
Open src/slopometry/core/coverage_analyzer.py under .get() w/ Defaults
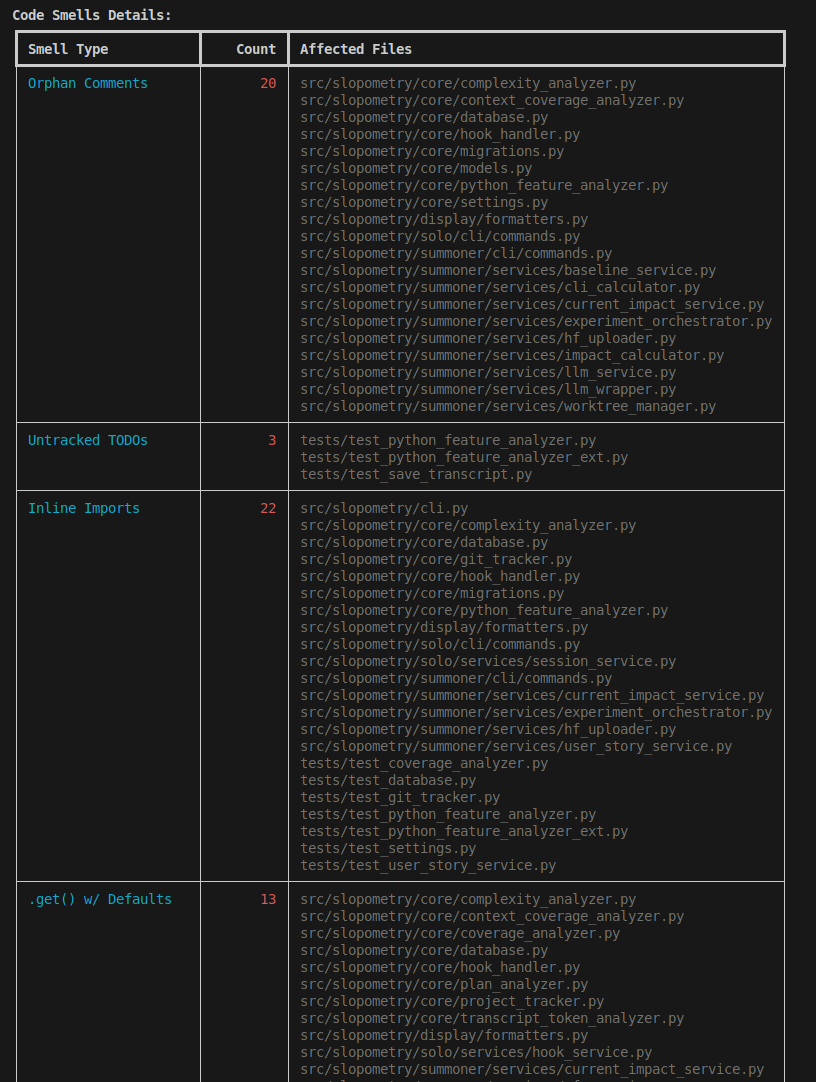coord(458,932)
